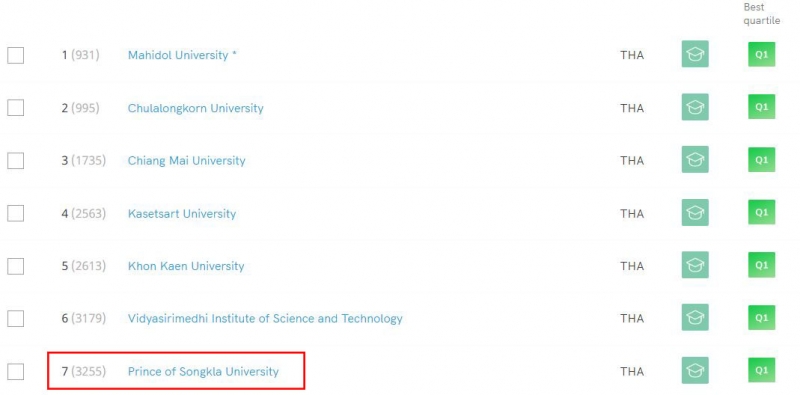Screen dimensions: 800x395
Task: Click the Best quartile column header
Action: click(x=761, y=14)
